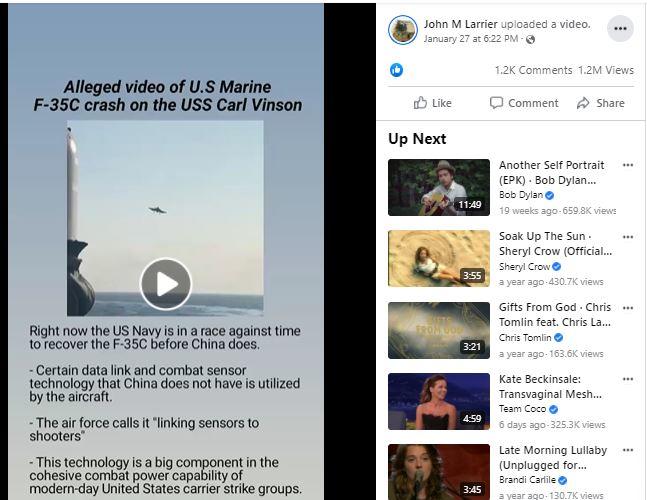Open Sheryl Crow video thumbnail
647x500 pixels.
pos(439,259)
